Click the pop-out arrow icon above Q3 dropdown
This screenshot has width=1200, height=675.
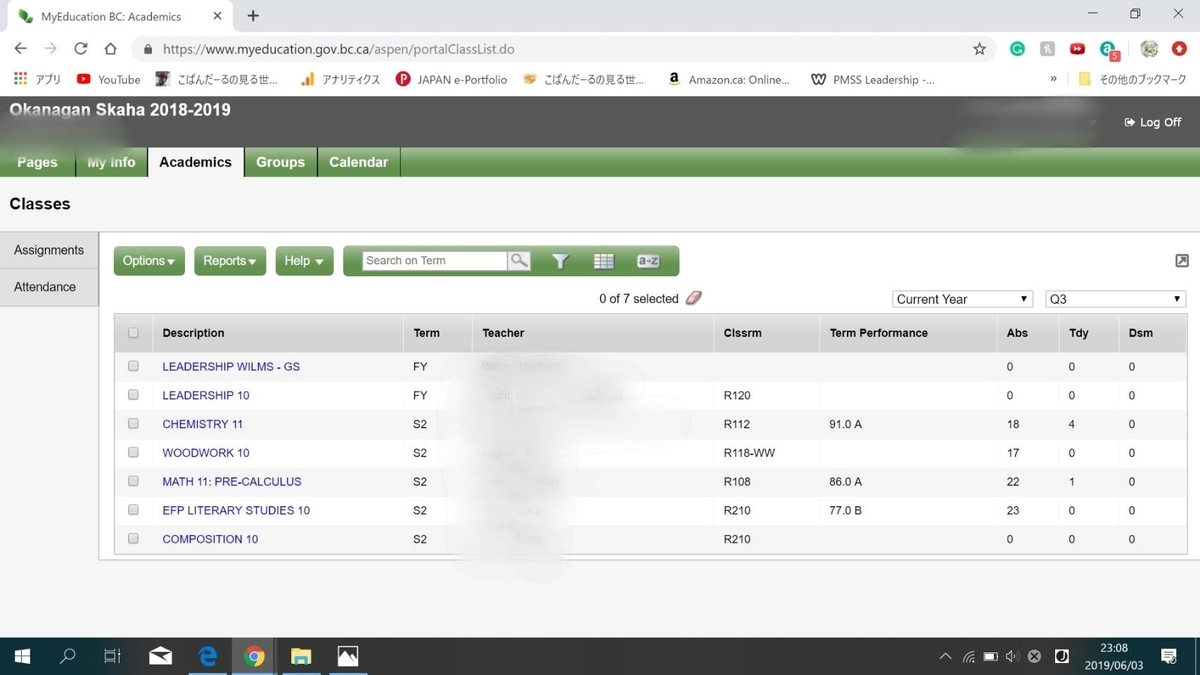(x=1182, y=261)
